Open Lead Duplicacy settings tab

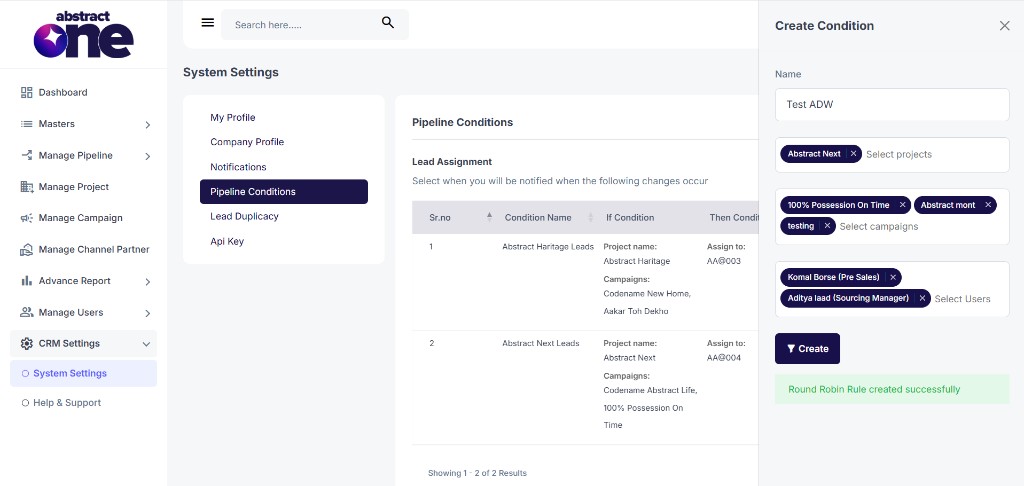click(244, 216)
